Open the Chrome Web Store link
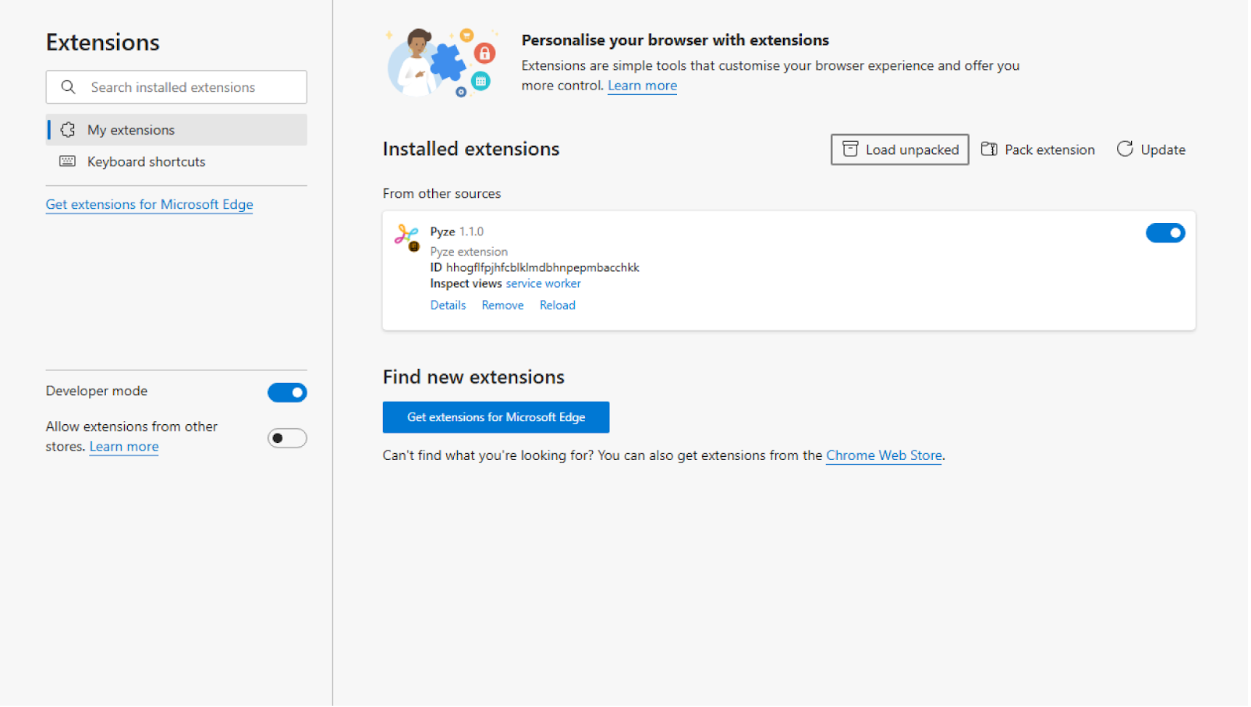 click(883, 455)
